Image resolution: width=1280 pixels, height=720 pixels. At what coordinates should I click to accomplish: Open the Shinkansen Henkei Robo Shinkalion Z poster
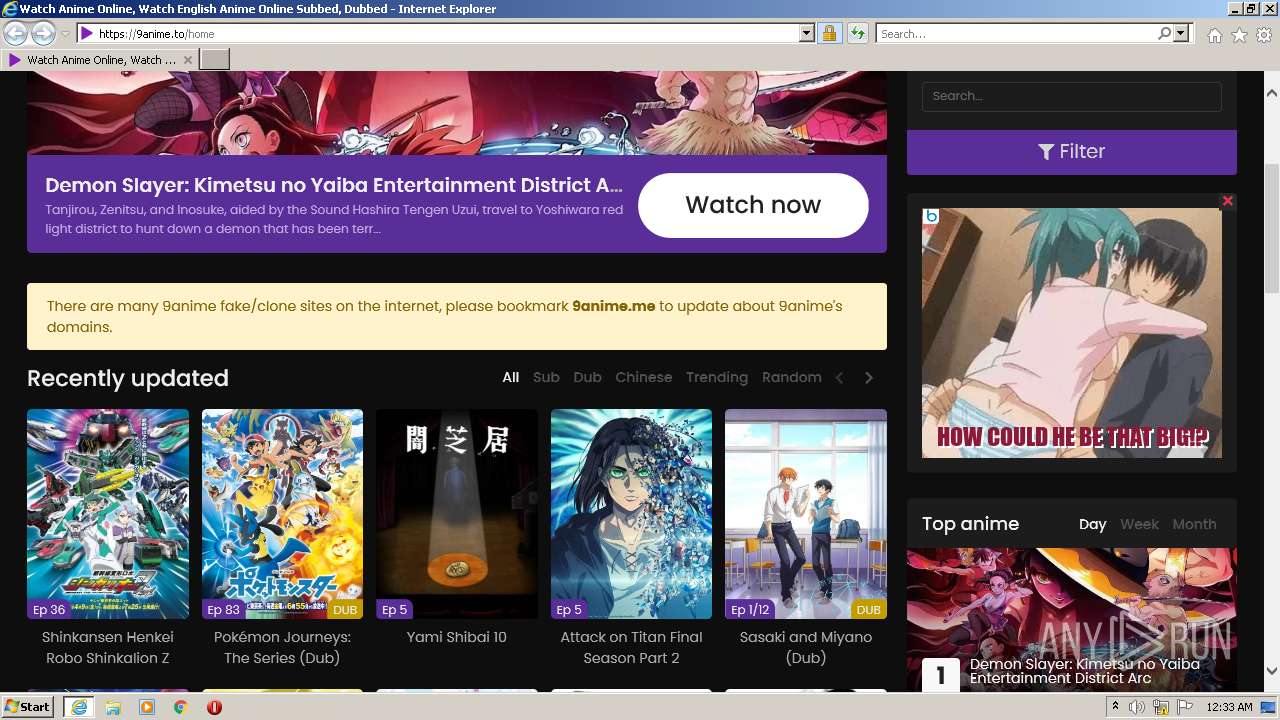coord(108,514)
